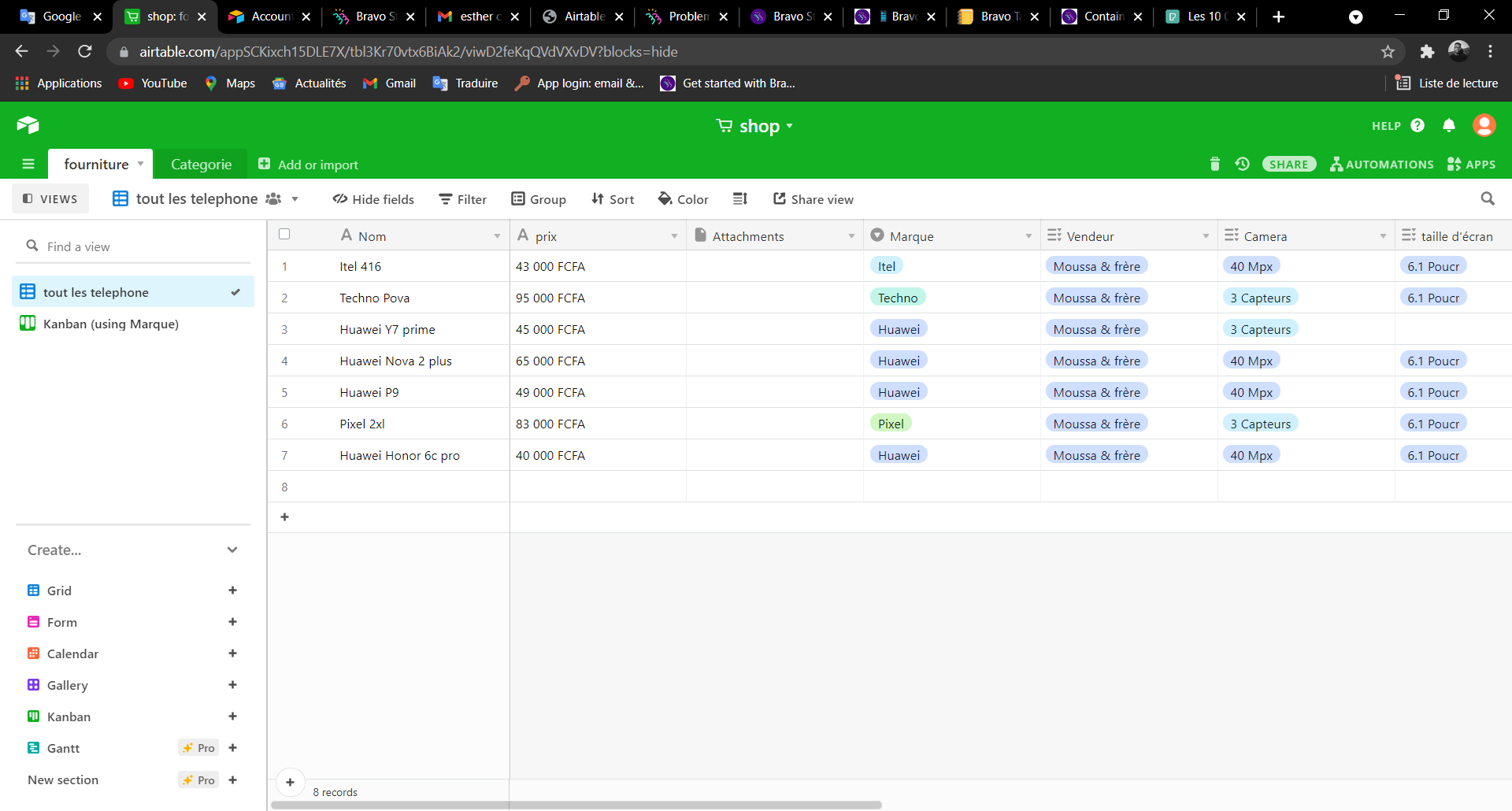Screen dimensions: 1512x811
Task: Expand the Vendeur column dropdown
Action: click(x=1206, y=236)
